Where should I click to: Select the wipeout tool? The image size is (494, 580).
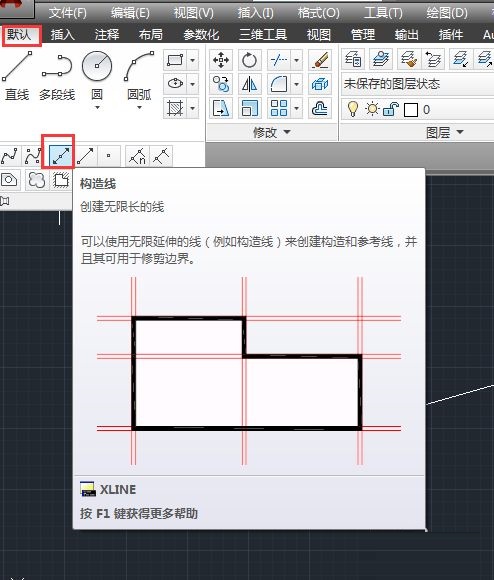[61, 180]
